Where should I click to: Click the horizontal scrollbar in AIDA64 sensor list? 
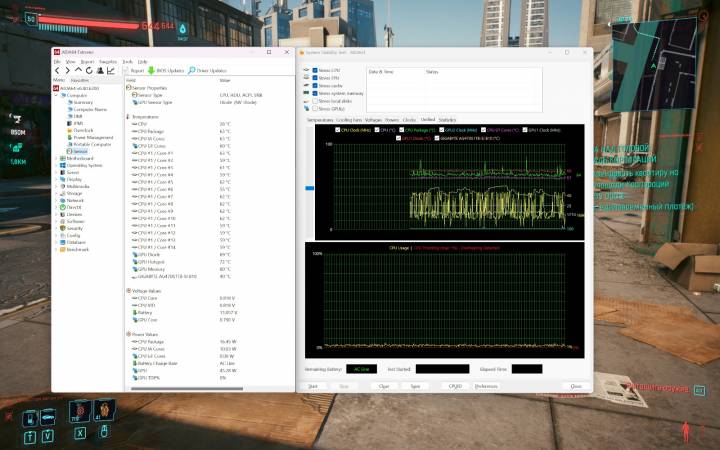[187, 389]
